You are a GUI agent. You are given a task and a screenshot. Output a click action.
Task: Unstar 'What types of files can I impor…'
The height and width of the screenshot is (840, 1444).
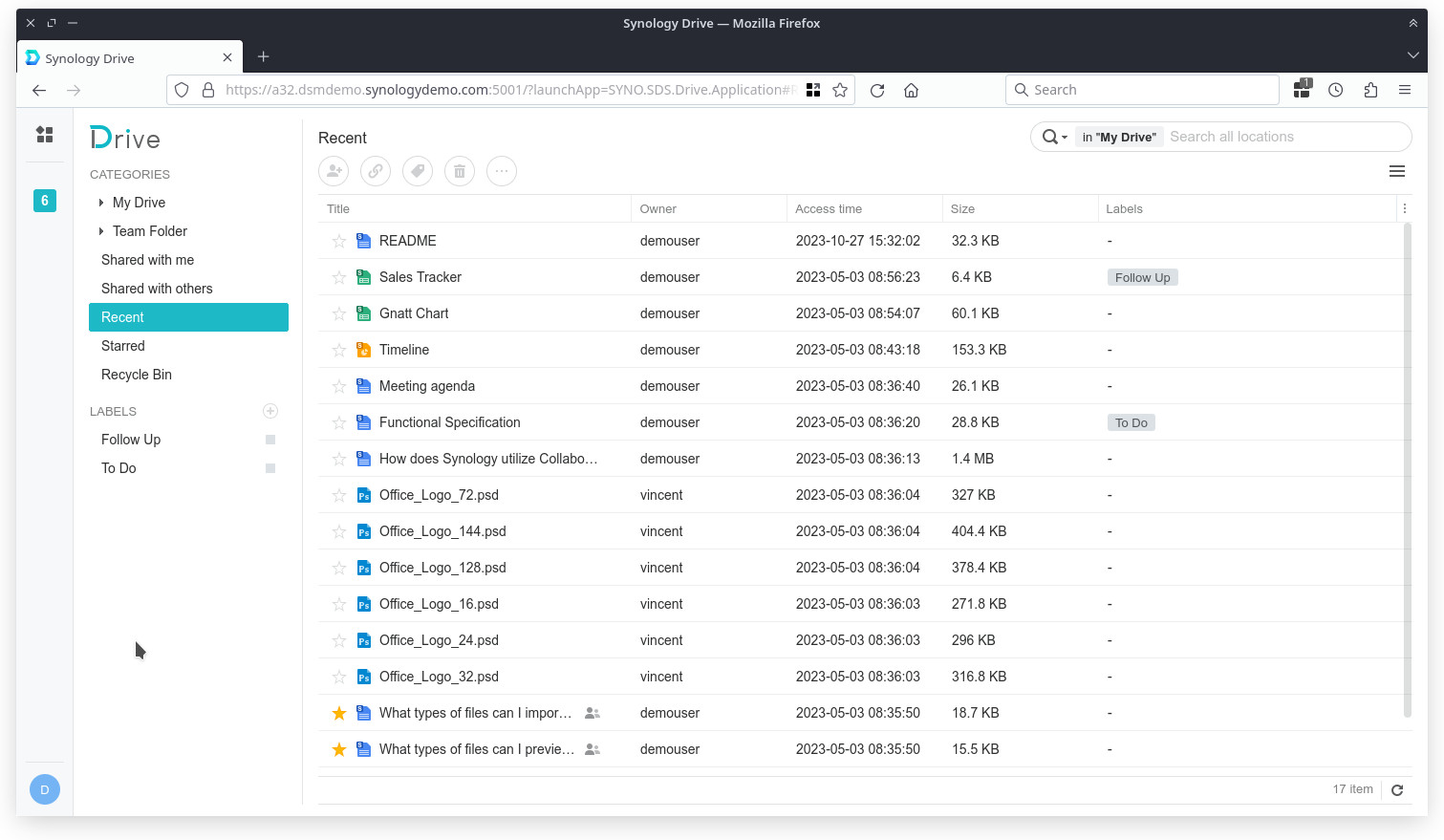(x=339, y=713)
